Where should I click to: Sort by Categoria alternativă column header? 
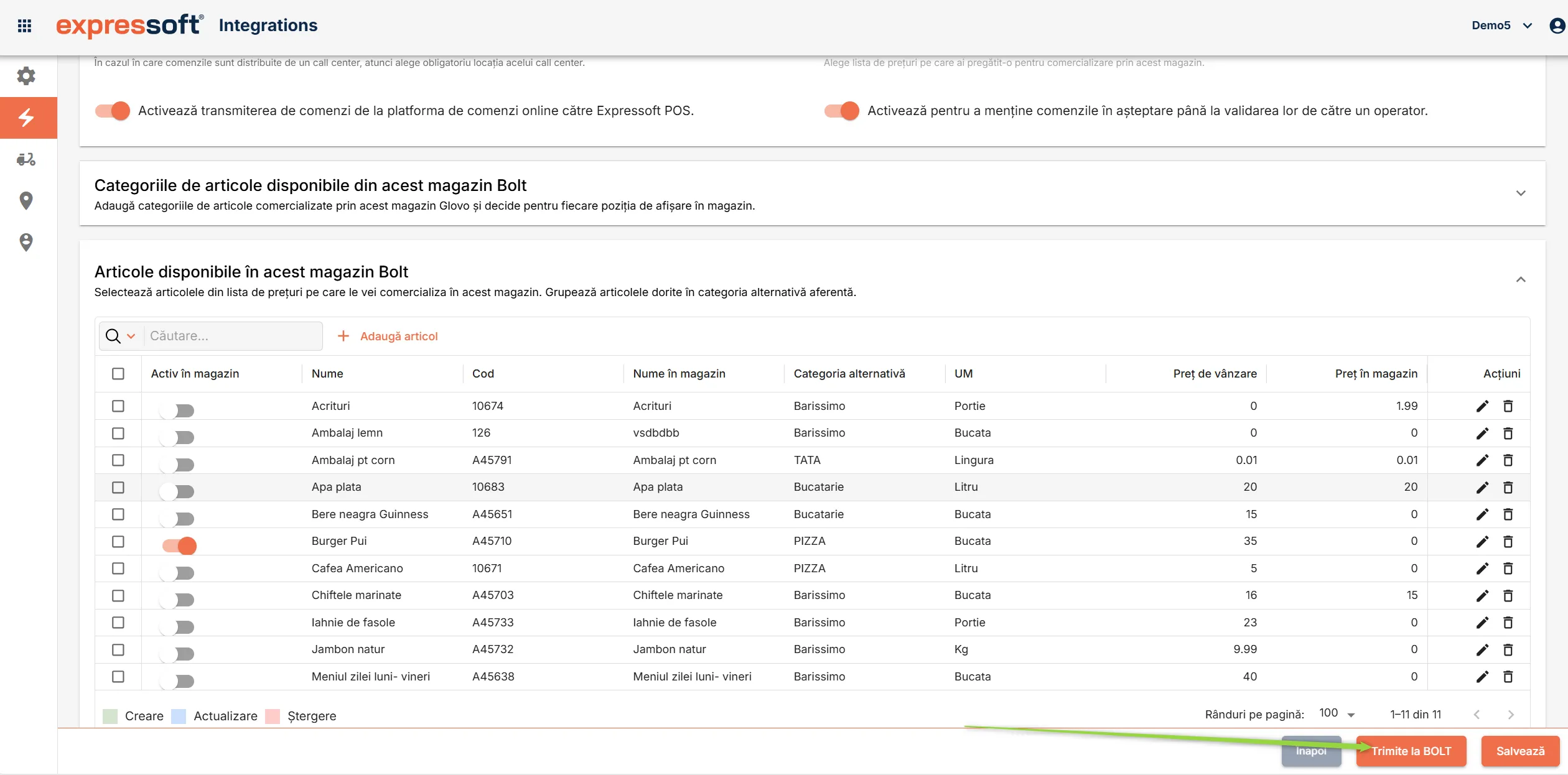(x=849, y=373)
